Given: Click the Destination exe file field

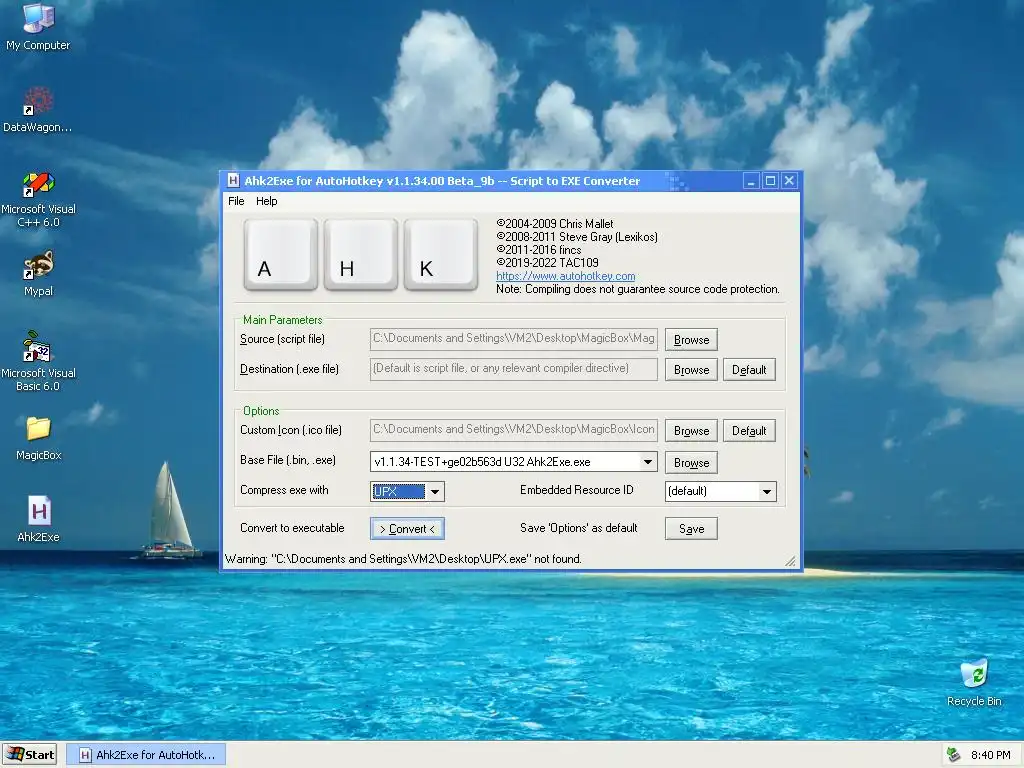Looking at the screenshot, I should pyautogui.click(x=513, y=369).
